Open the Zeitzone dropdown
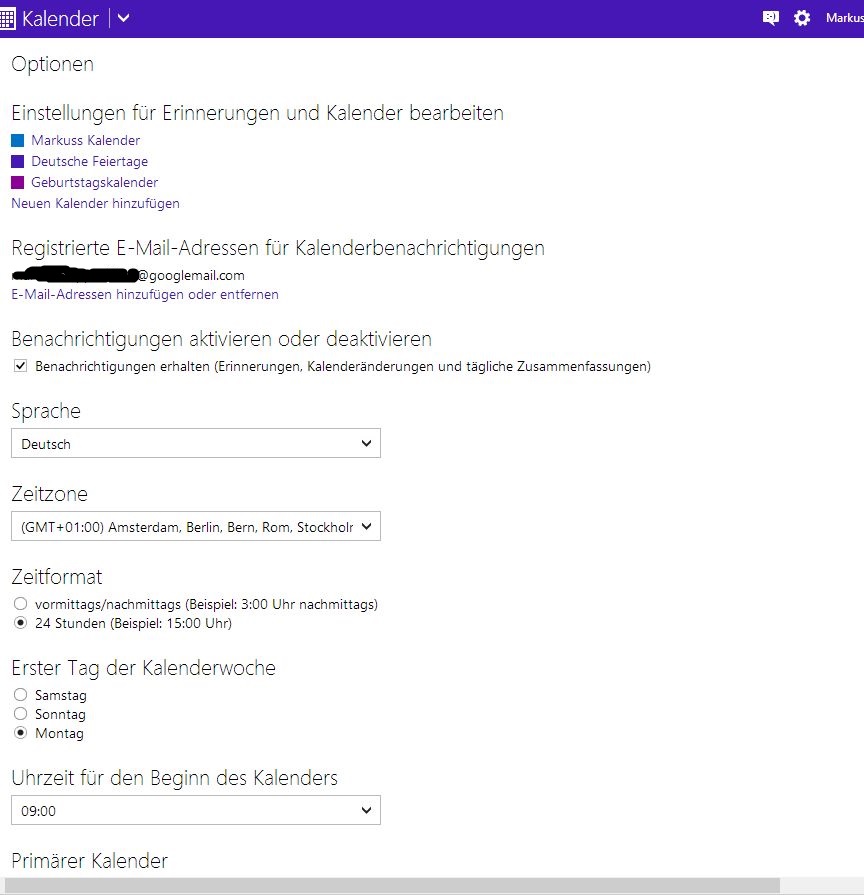 pos(196,526)
